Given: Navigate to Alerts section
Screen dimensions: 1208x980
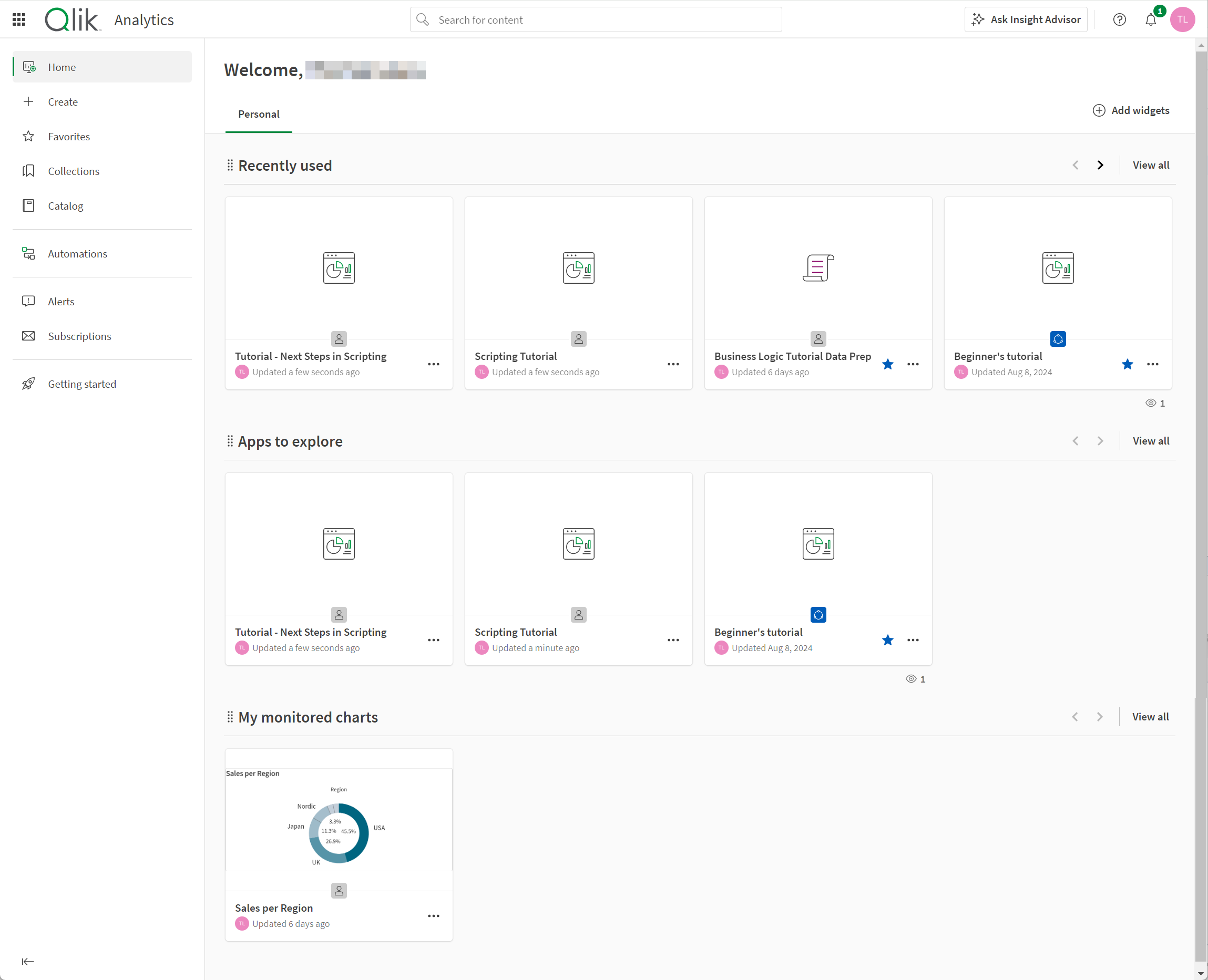Looking at the screenshot, I should (60, 301).
